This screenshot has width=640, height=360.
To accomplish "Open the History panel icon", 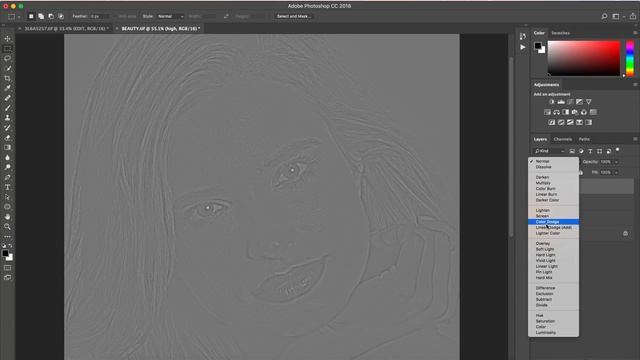I will pos(523,36).
